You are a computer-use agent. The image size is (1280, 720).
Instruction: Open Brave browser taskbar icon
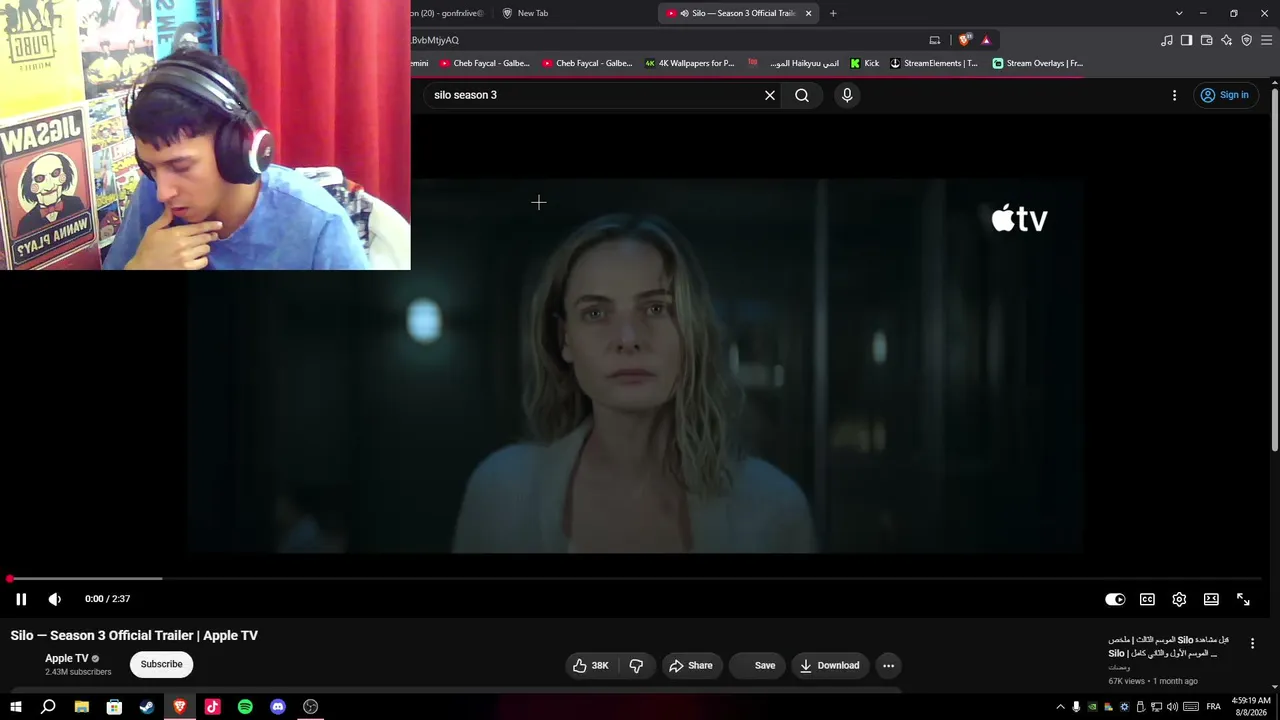coord(180,707)
